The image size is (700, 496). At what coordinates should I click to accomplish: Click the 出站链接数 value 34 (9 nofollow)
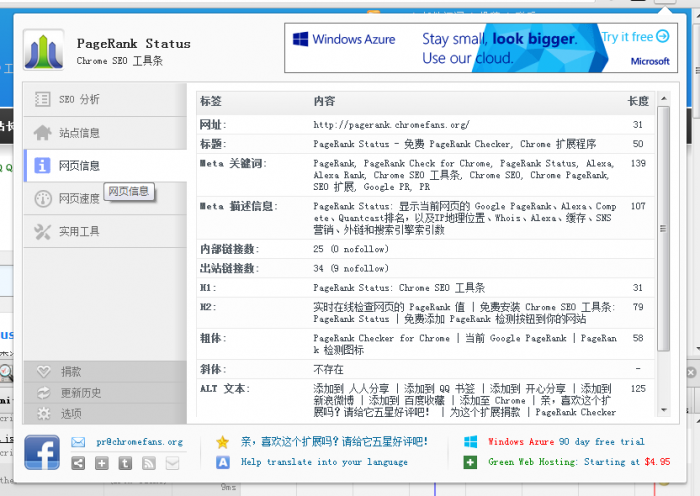(351, 268)
